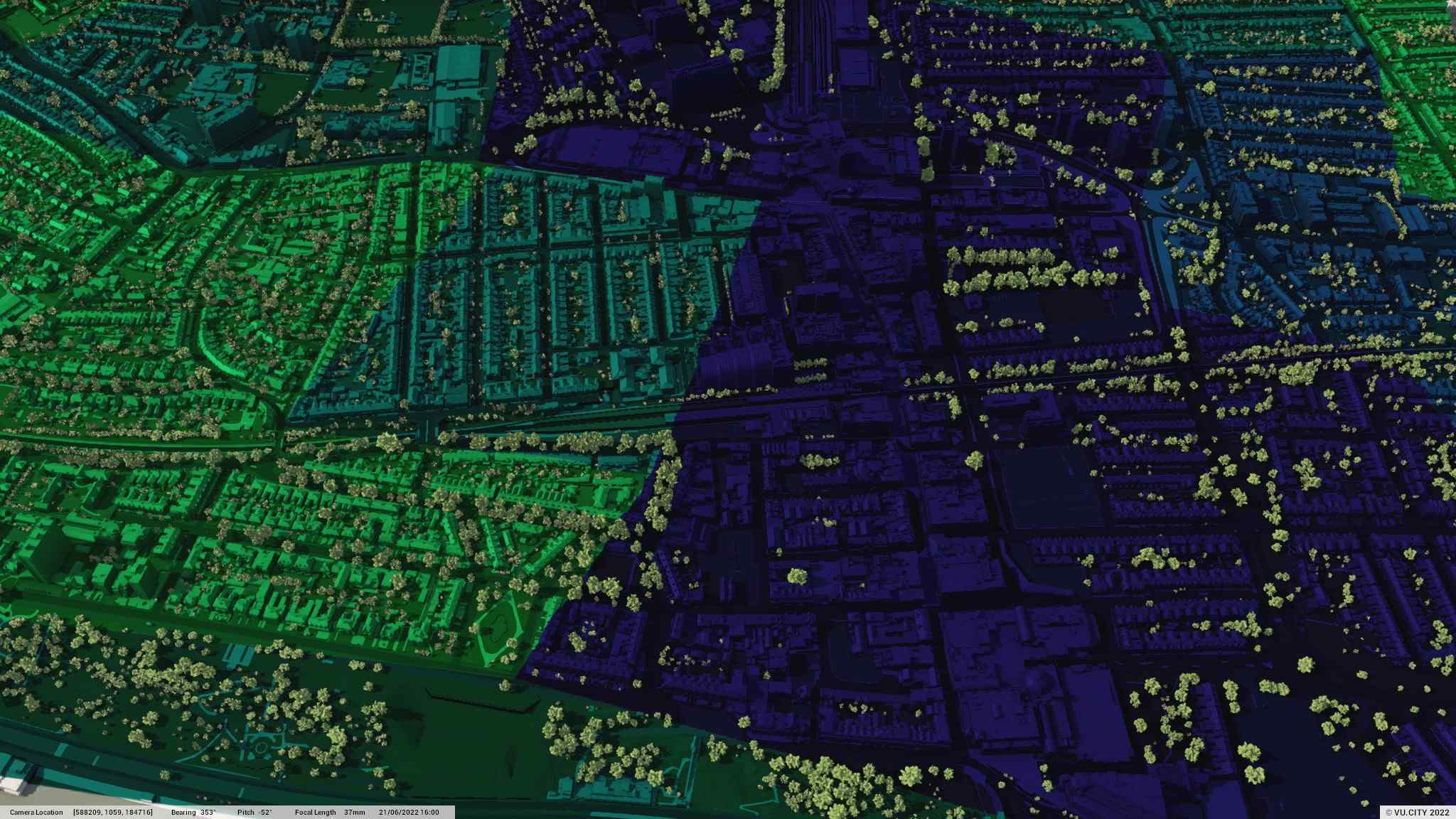Image resolution: width=1456 pixels, height=819 pixels.
Task: Click the 'Camera Location' label in status bar
Action: (x=36, y=812)
